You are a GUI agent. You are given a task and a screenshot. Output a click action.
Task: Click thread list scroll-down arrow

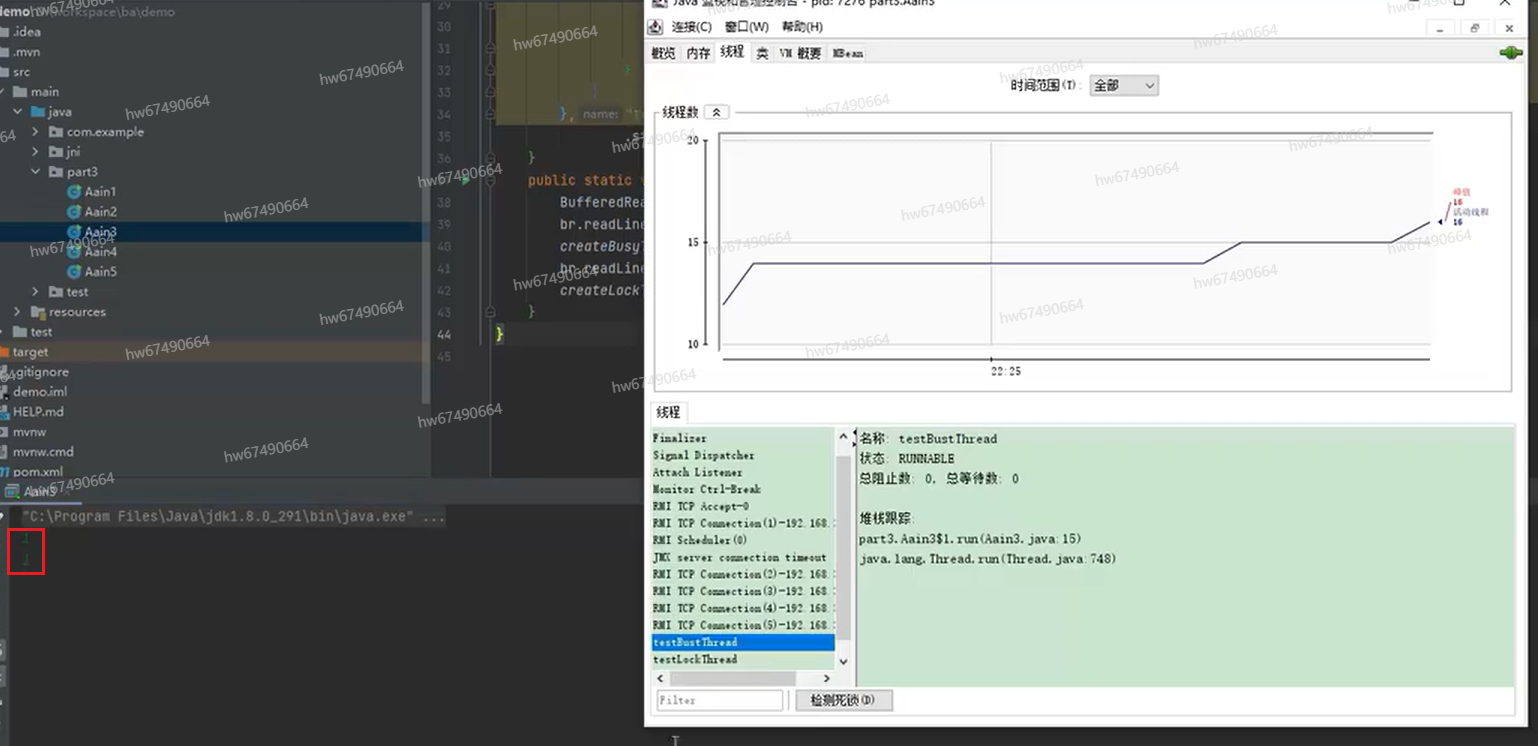tap(842, 661)
